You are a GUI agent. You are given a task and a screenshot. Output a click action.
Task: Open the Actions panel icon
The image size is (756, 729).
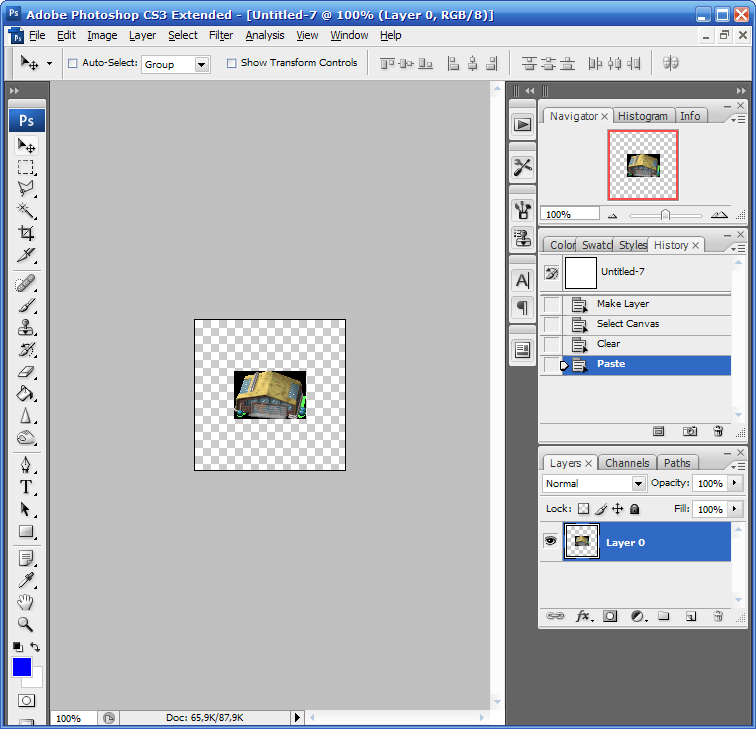522,125
